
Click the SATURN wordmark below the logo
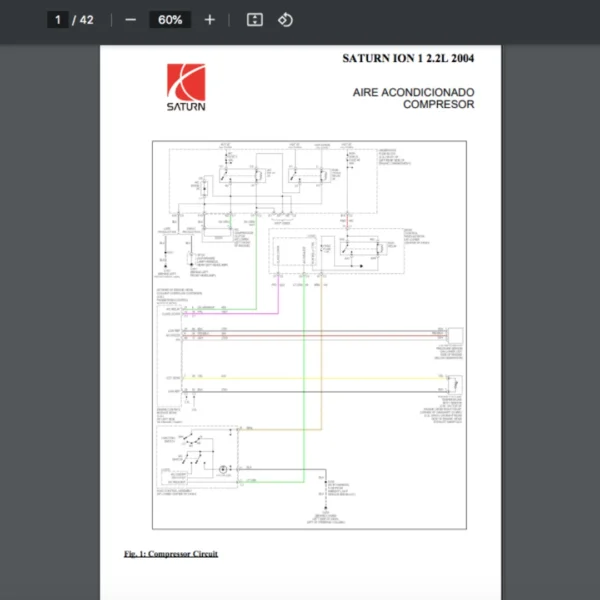click(186, 107)
